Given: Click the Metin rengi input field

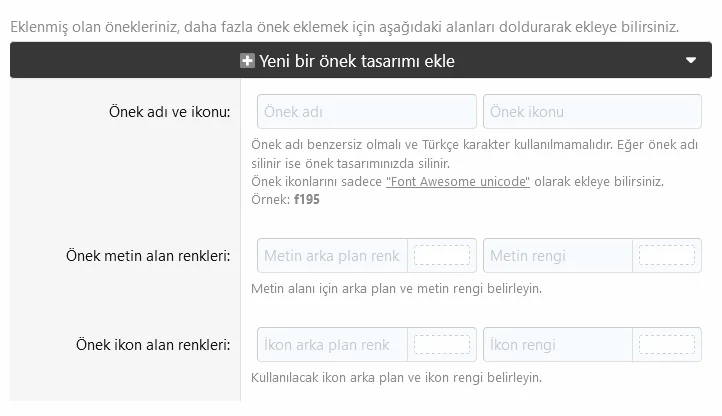Looking at the screenshot, I should 558,255.
